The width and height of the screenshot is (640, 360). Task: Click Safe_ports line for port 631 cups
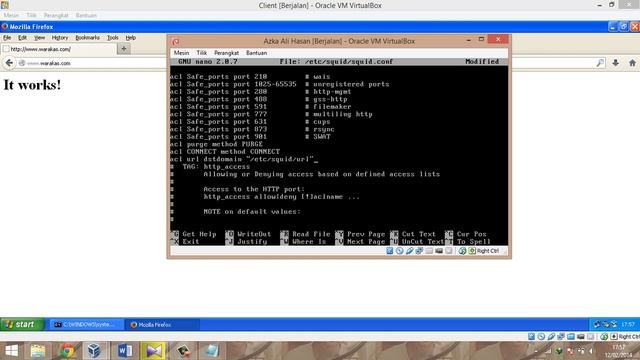tap(250, 122)
